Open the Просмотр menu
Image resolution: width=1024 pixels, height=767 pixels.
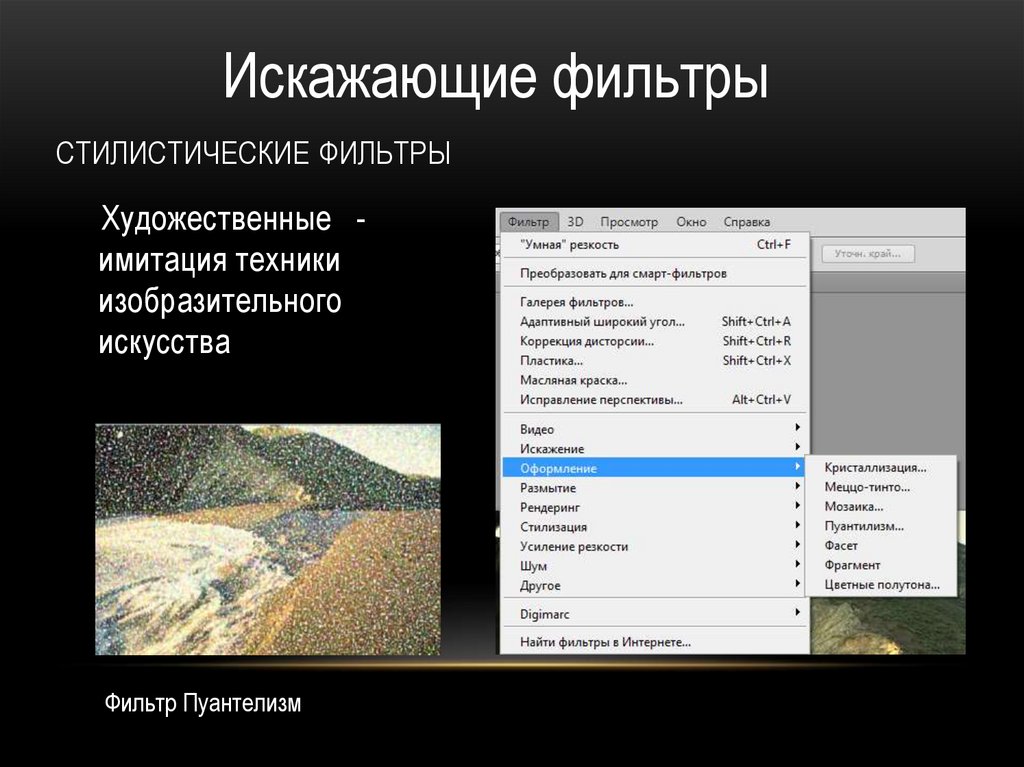(629, 222)
